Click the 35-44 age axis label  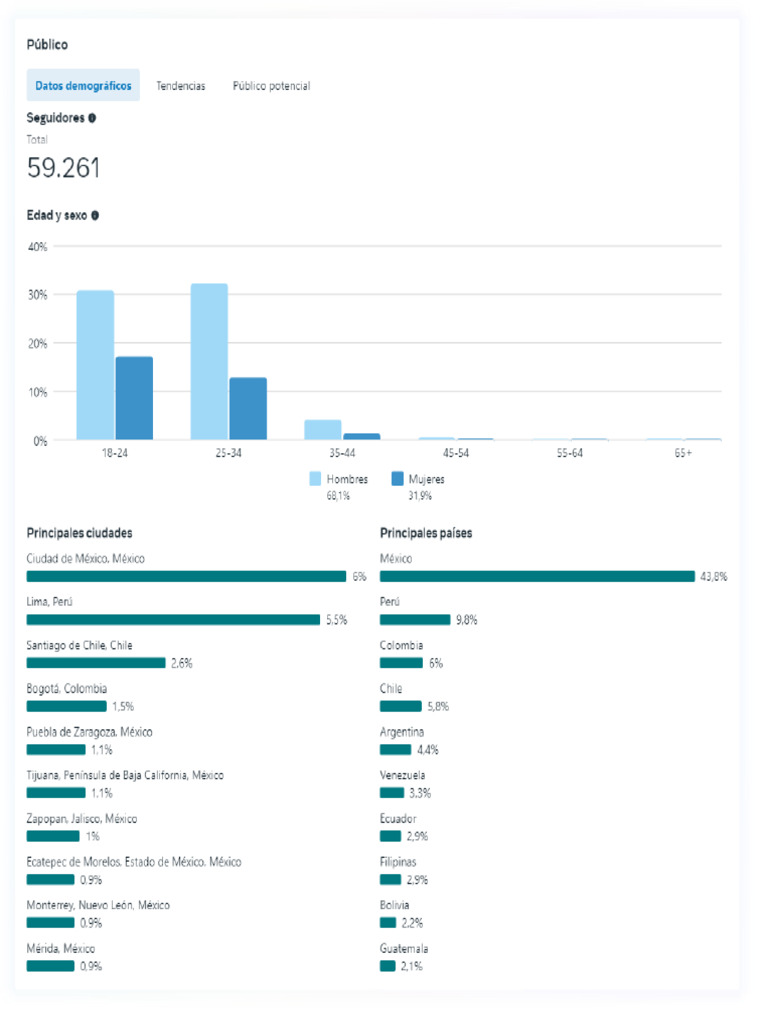[x=342, y=453]
